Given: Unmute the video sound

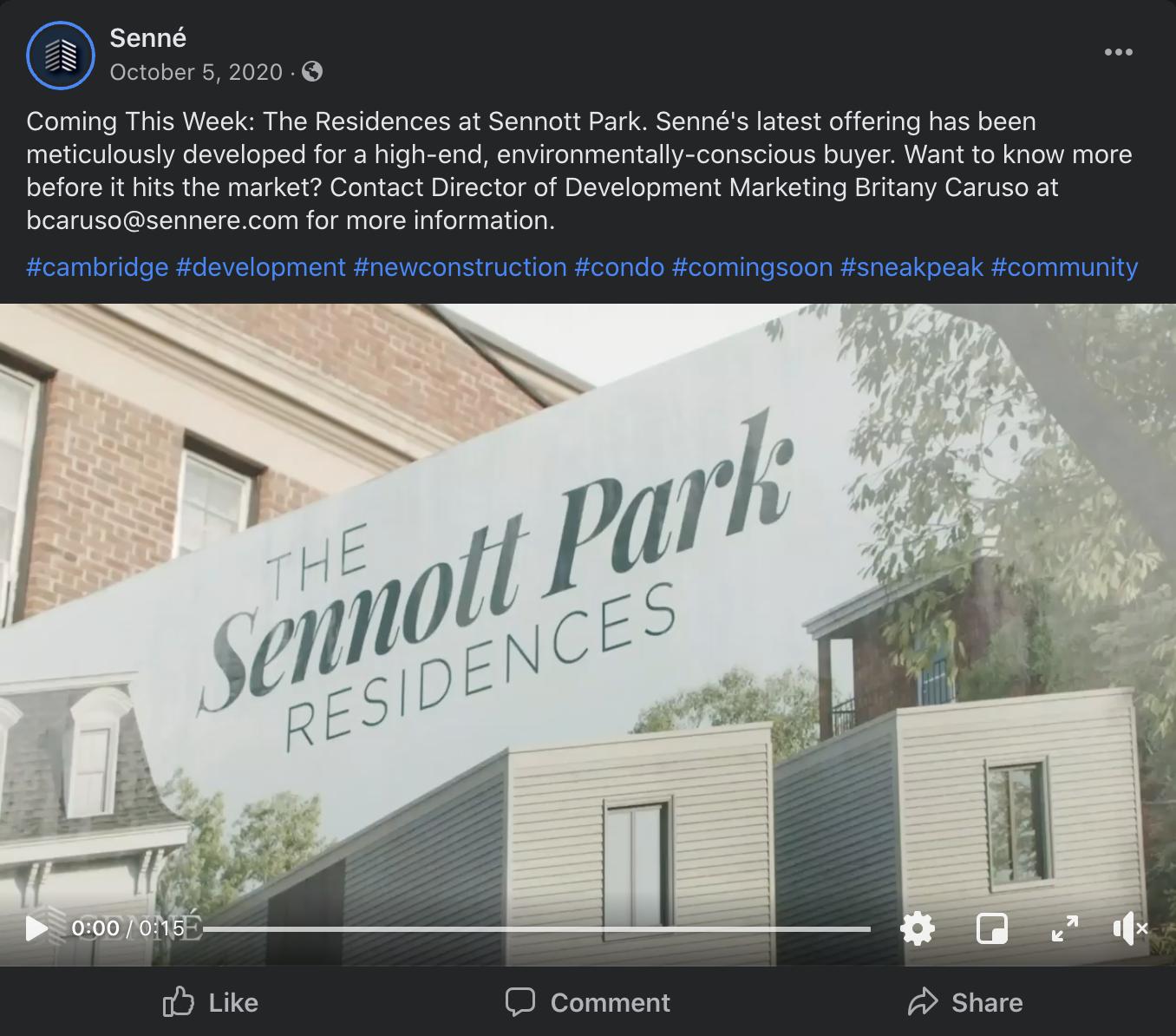Looking at the screenshot, I should click(1129, 928).
